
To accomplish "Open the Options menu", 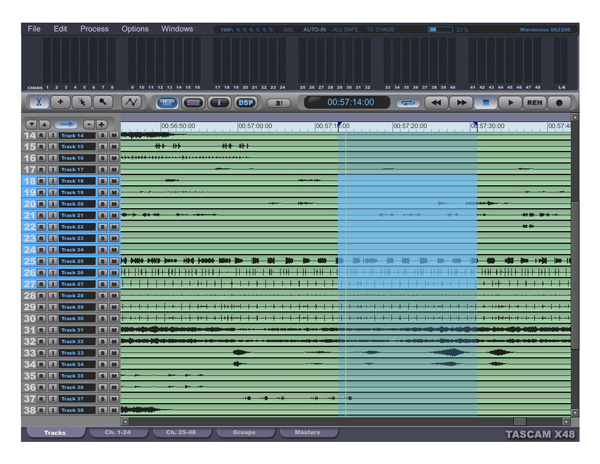I will (x=135, y=29).
